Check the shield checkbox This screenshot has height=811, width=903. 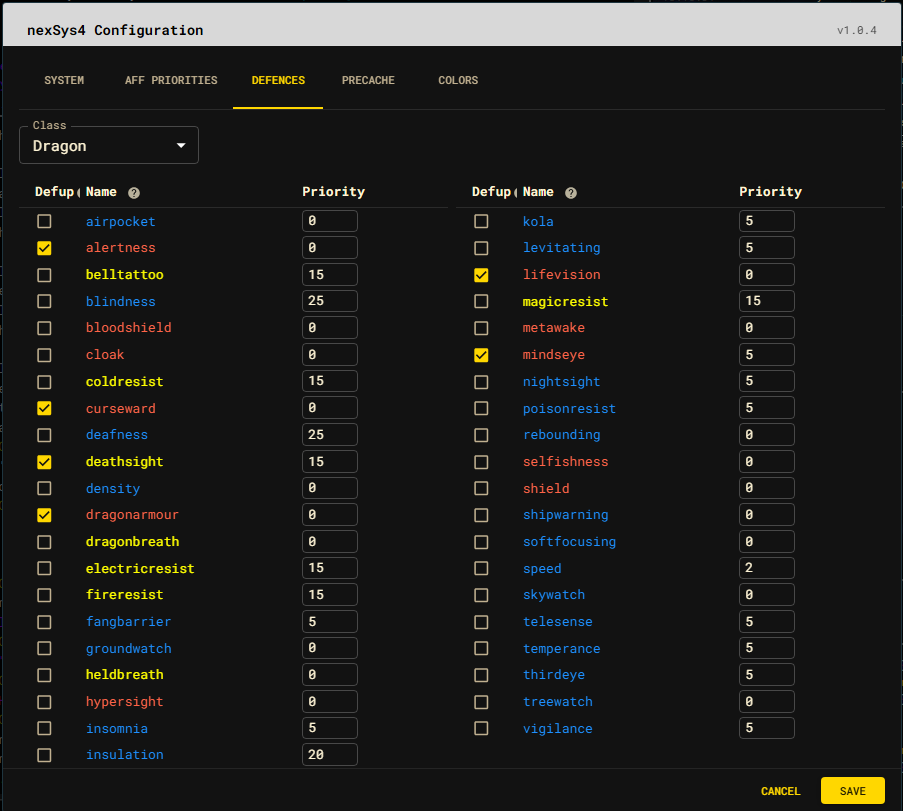coord(481,488)
